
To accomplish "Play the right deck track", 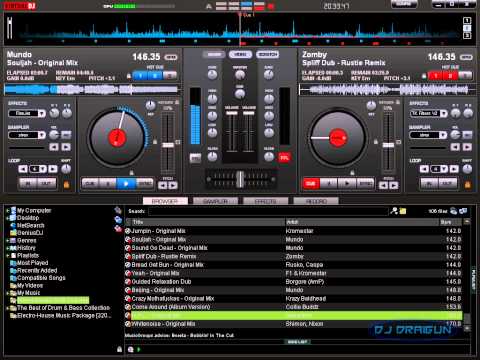I will coord(347,184).
